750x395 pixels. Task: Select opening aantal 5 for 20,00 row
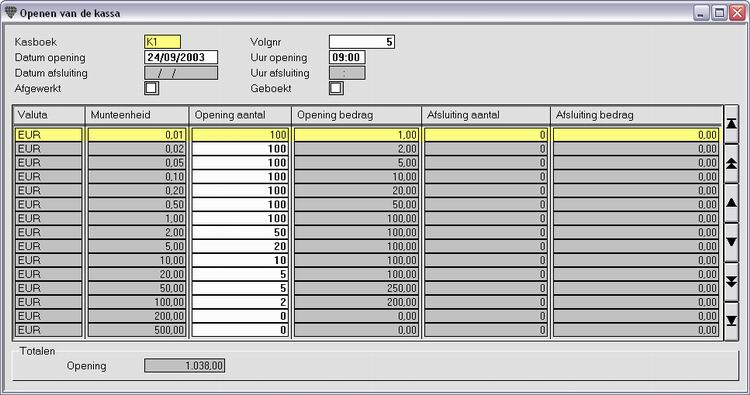240,274
